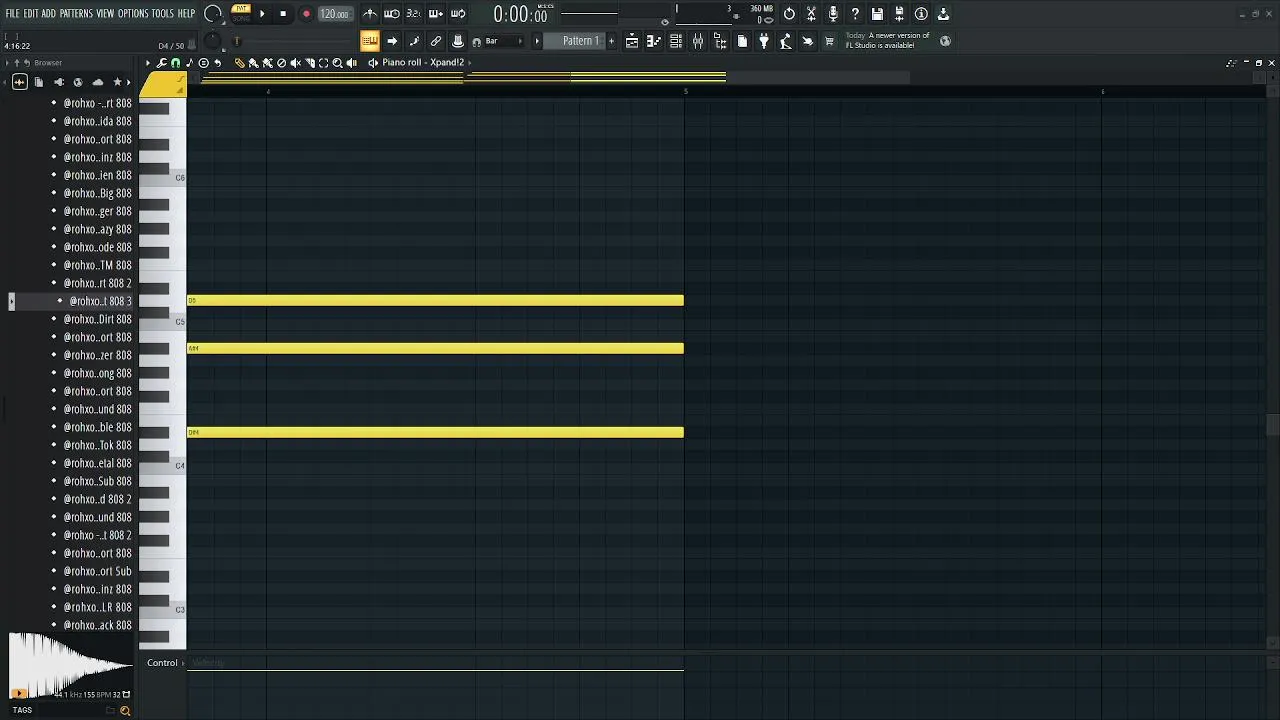Pick the Zoom magnifier tool
Screen dimensions: 1280x720
tap(337, 62)
